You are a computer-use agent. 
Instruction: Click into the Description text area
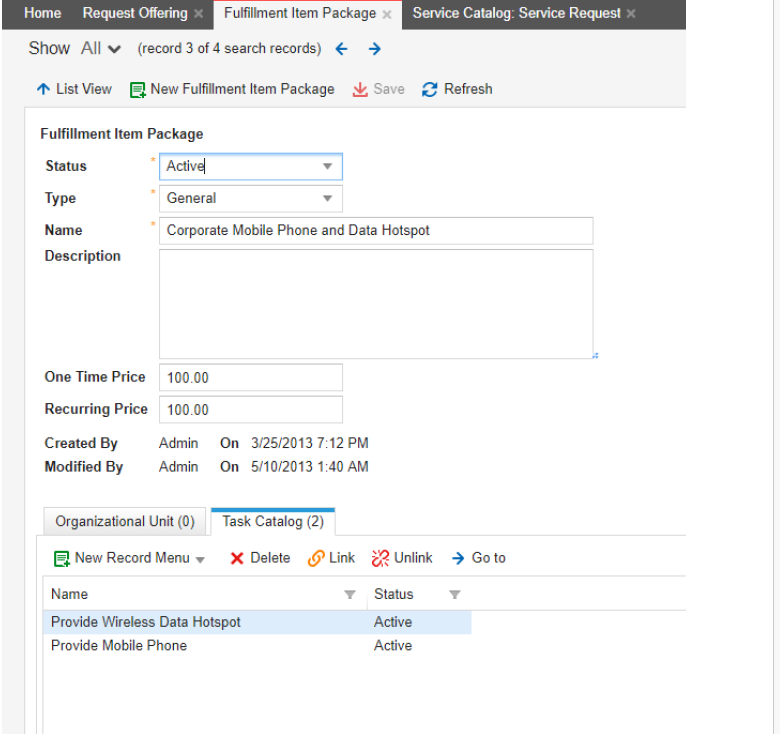(376, 304)
